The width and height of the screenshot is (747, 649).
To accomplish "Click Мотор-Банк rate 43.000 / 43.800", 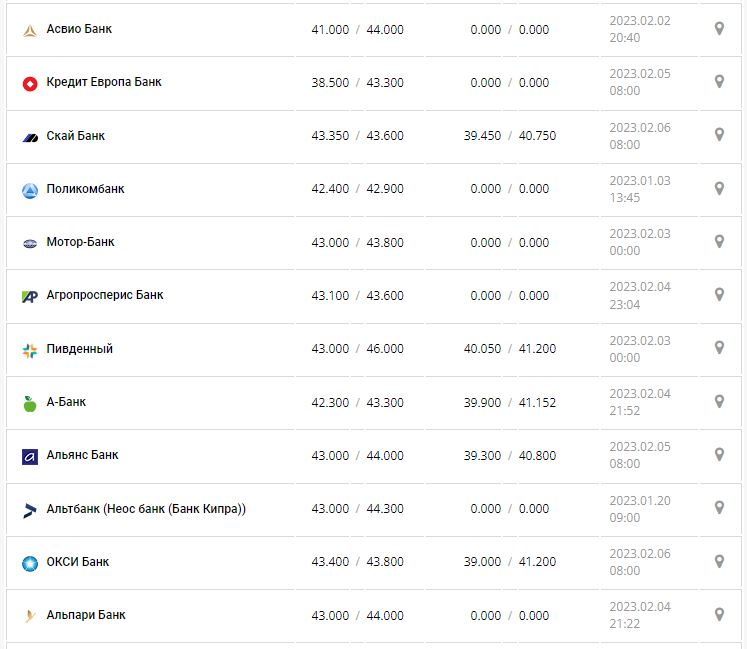I will click(357, 242).
